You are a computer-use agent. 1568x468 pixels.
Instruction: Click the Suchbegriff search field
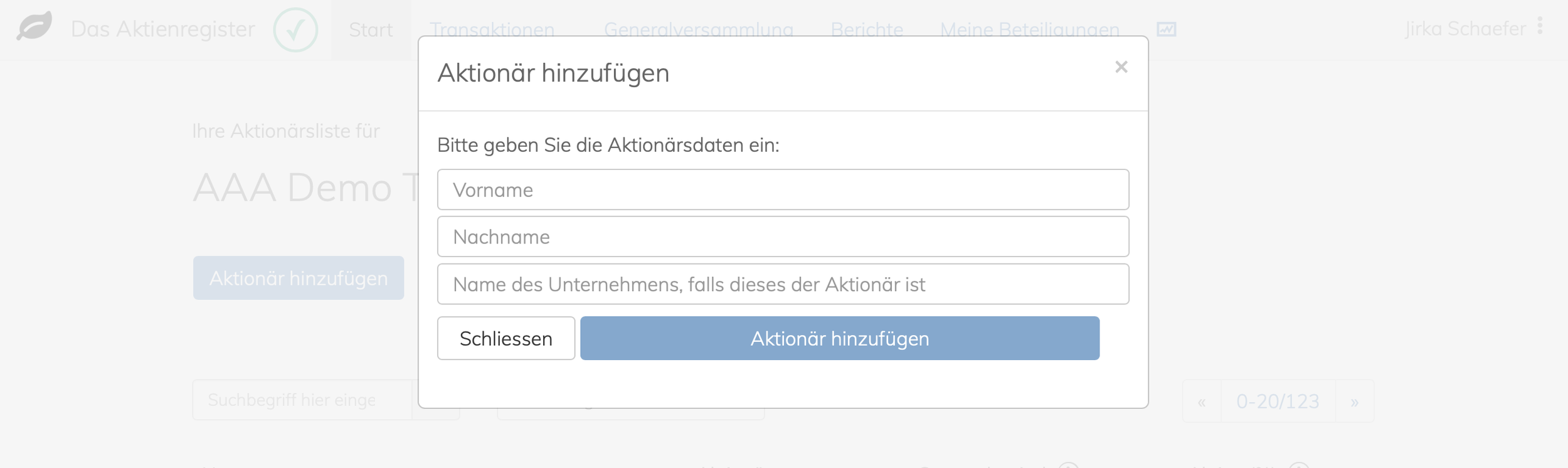[x=302, y=400]
